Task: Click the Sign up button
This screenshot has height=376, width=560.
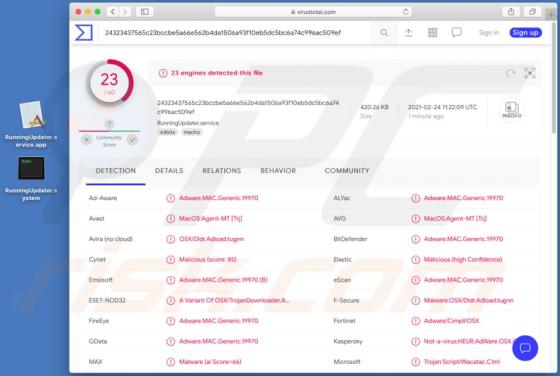Action: click(x=525, y=32)
